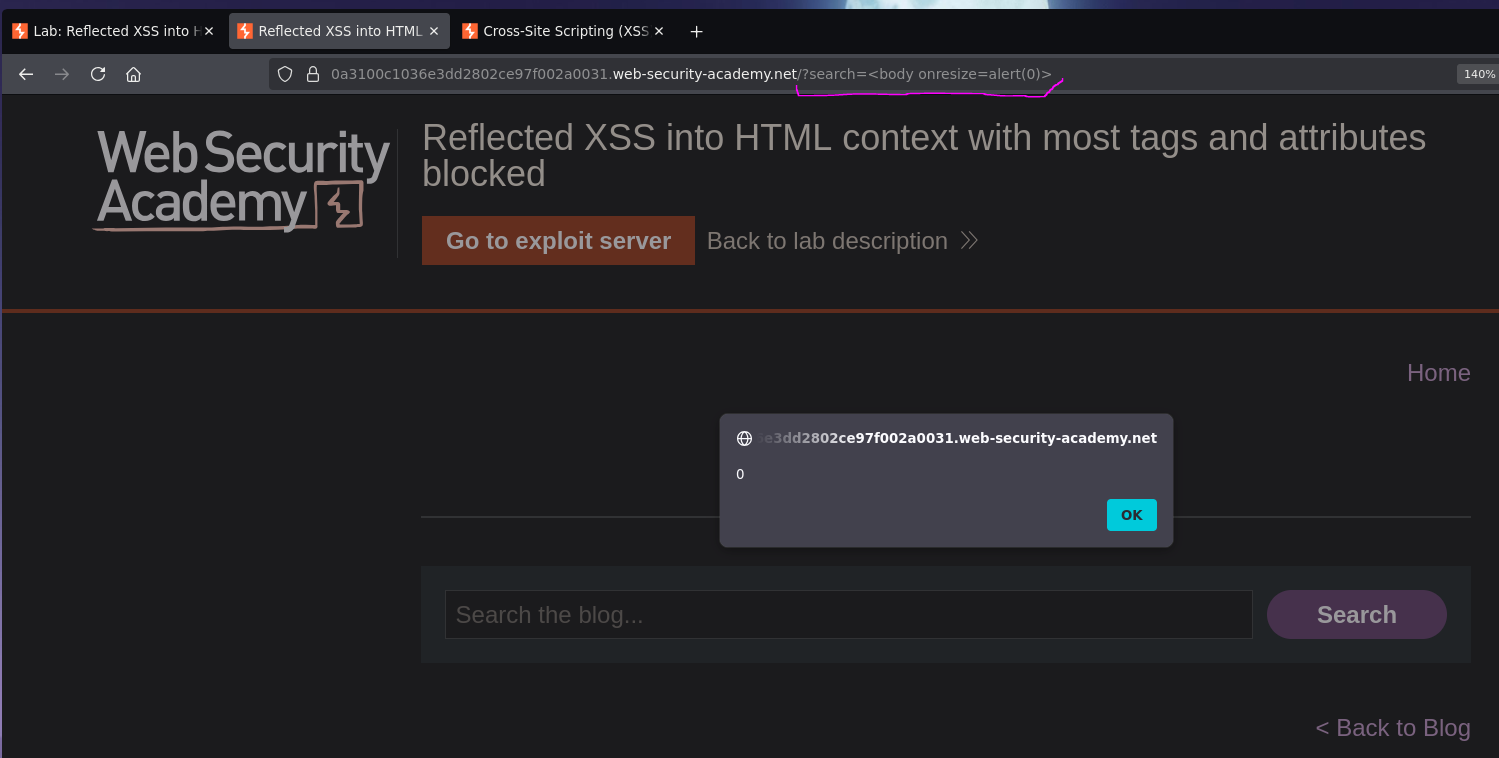Open a new browser tab
The height and width of the screenshot is (758, 1499).
[697, 31]
